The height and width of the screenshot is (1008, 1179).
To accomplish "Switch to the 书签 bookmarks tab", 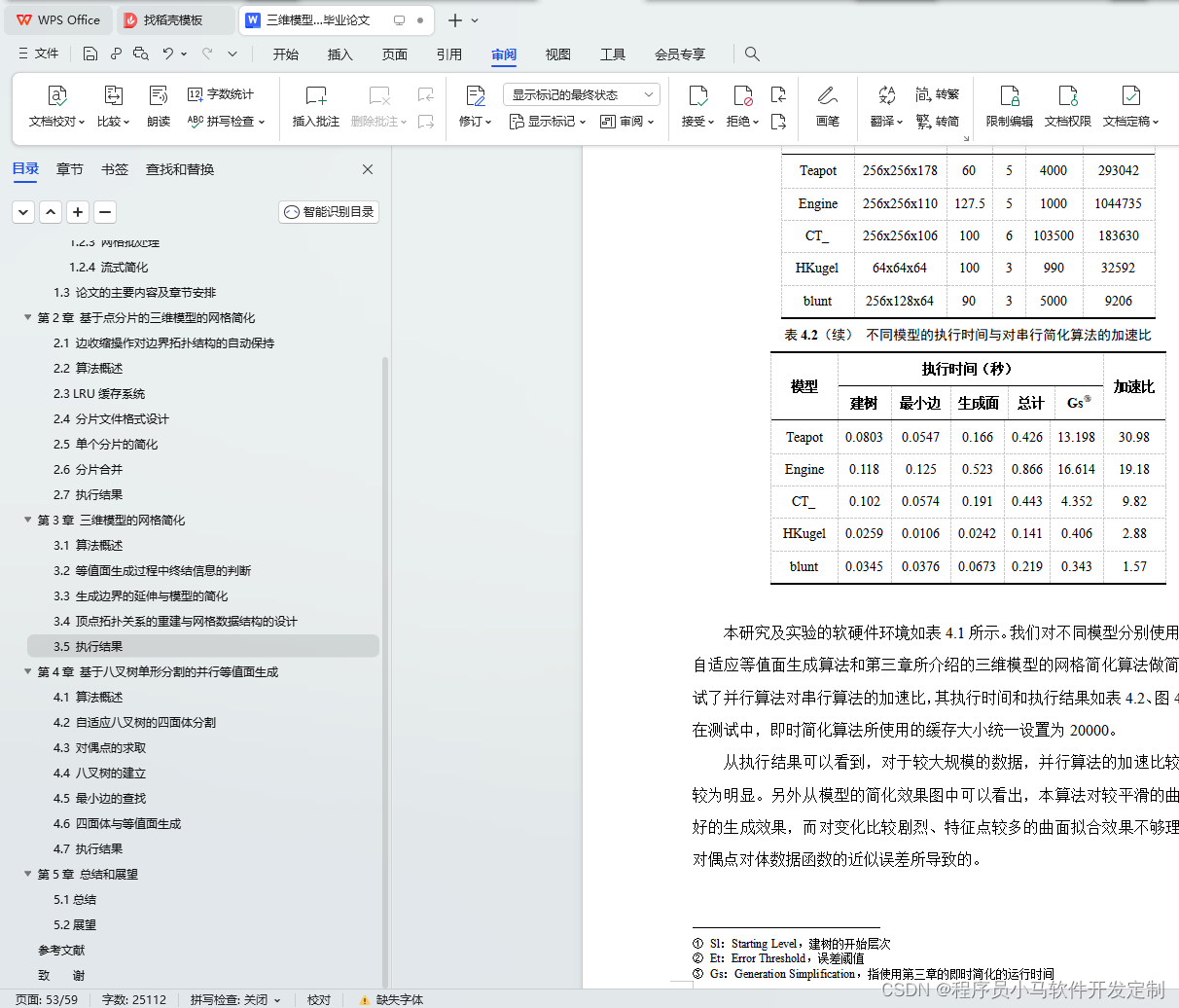I will [114, 168].
